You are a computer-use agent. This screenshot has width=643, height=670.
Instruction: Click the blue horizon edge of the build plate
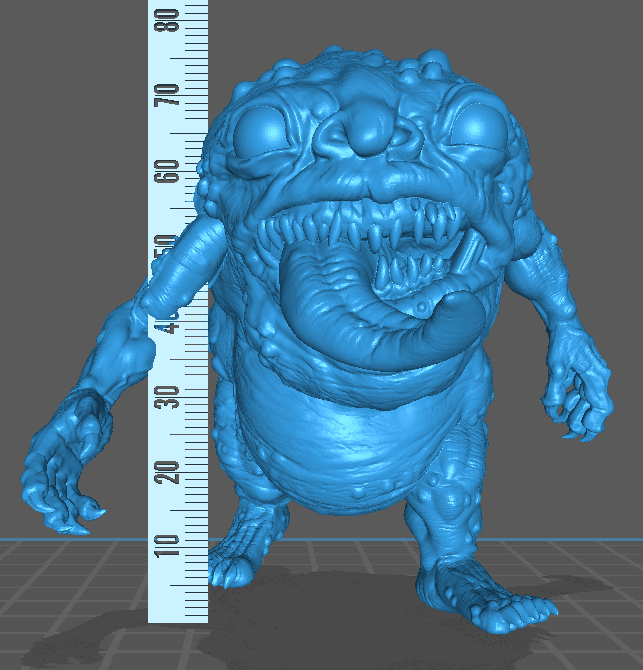pyautogui.click(x=600, y=540)
